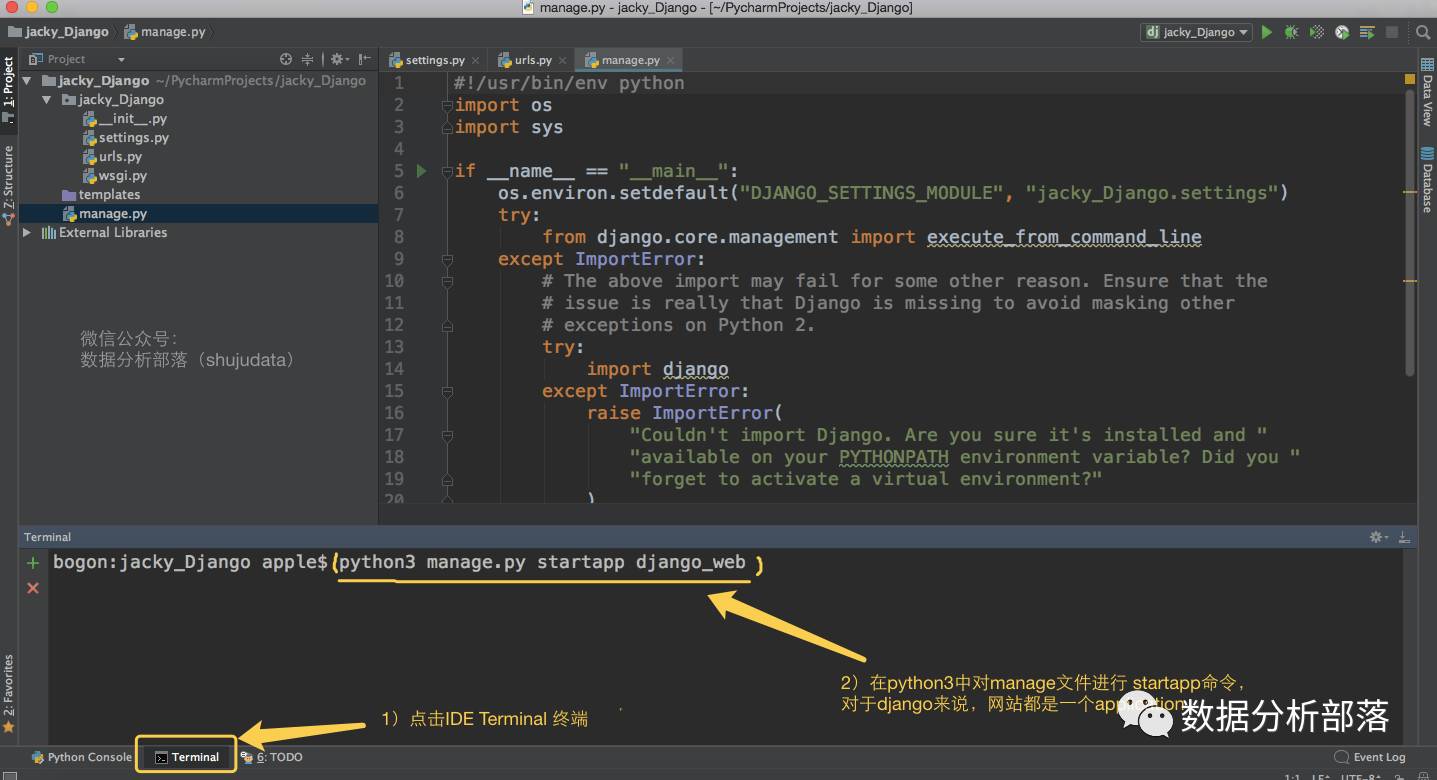Hide the Terminal panel icon
1437x780 pixels.
[x=1405, y=537]
